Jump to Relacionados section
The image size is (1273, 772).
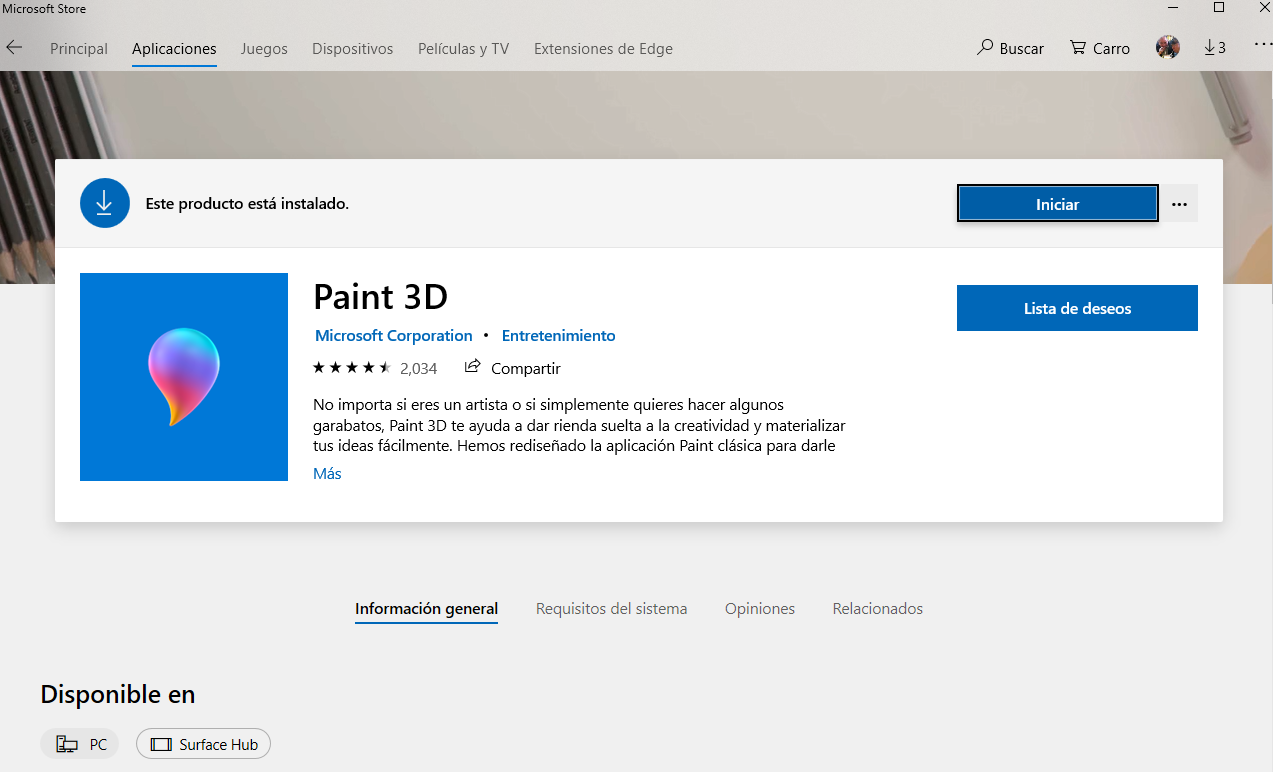point(878,609)
